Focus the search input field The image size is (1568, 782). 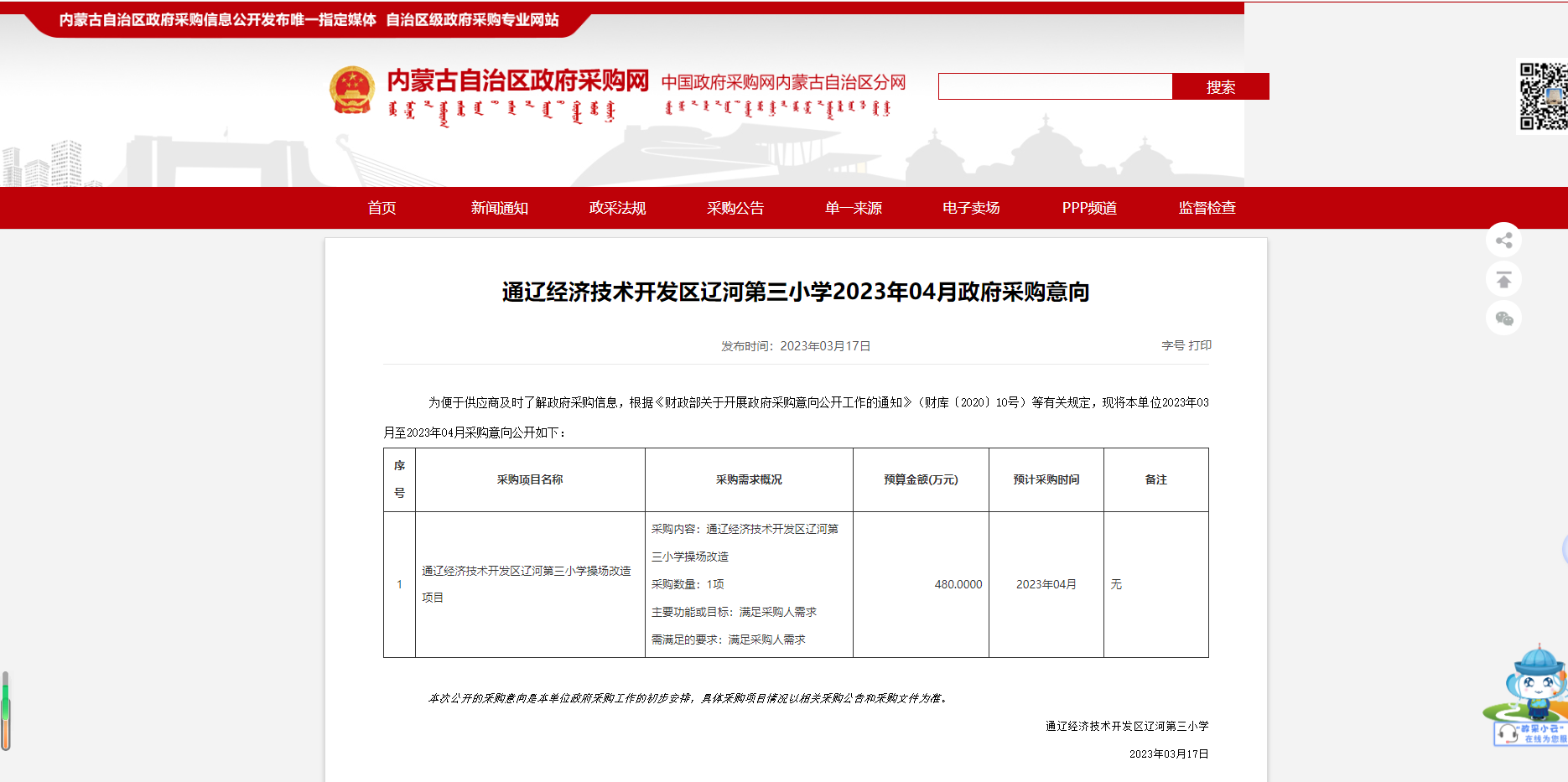[x=1054, y=86]
